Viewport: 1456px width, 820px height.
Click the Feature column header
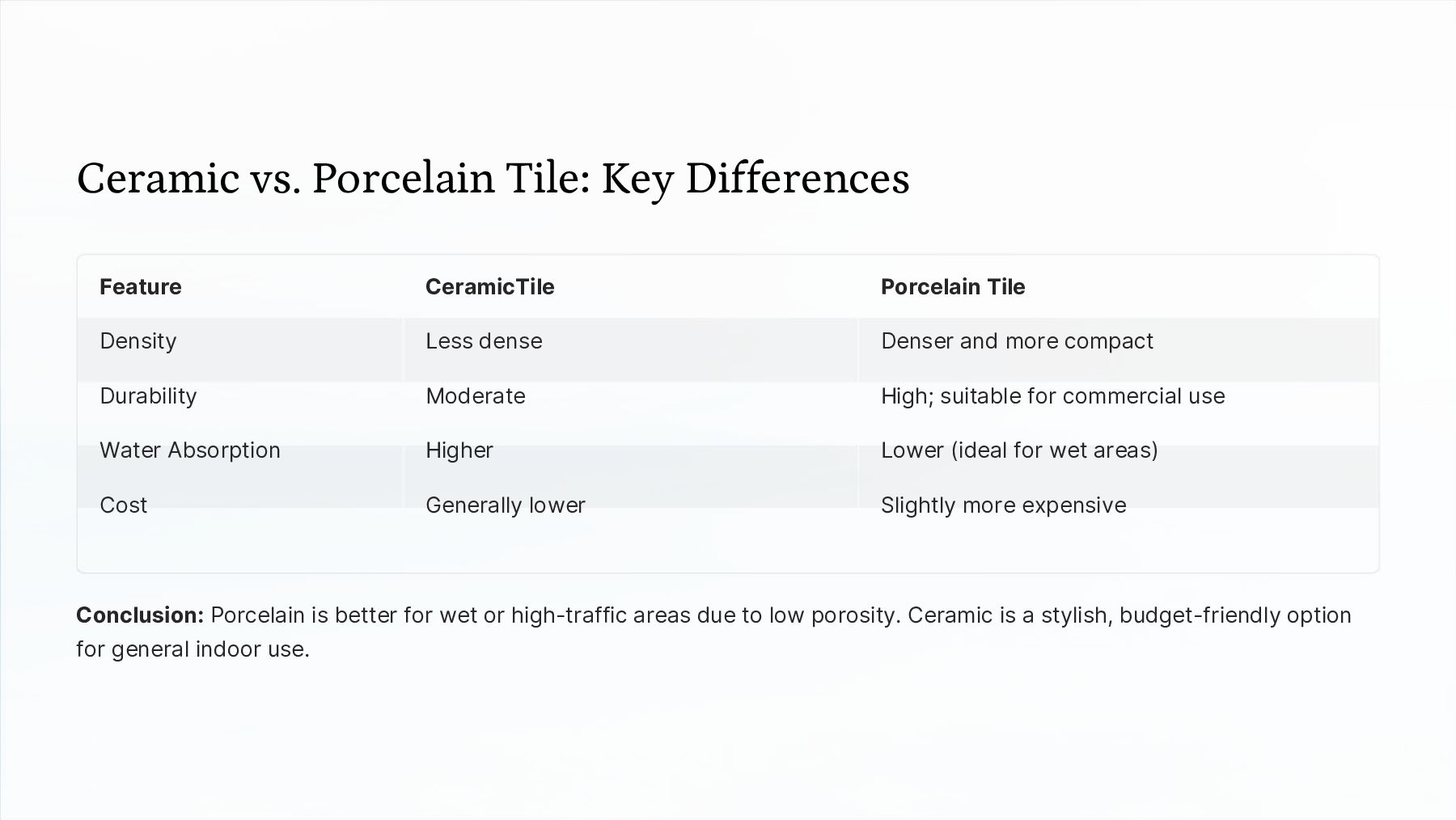140,286
